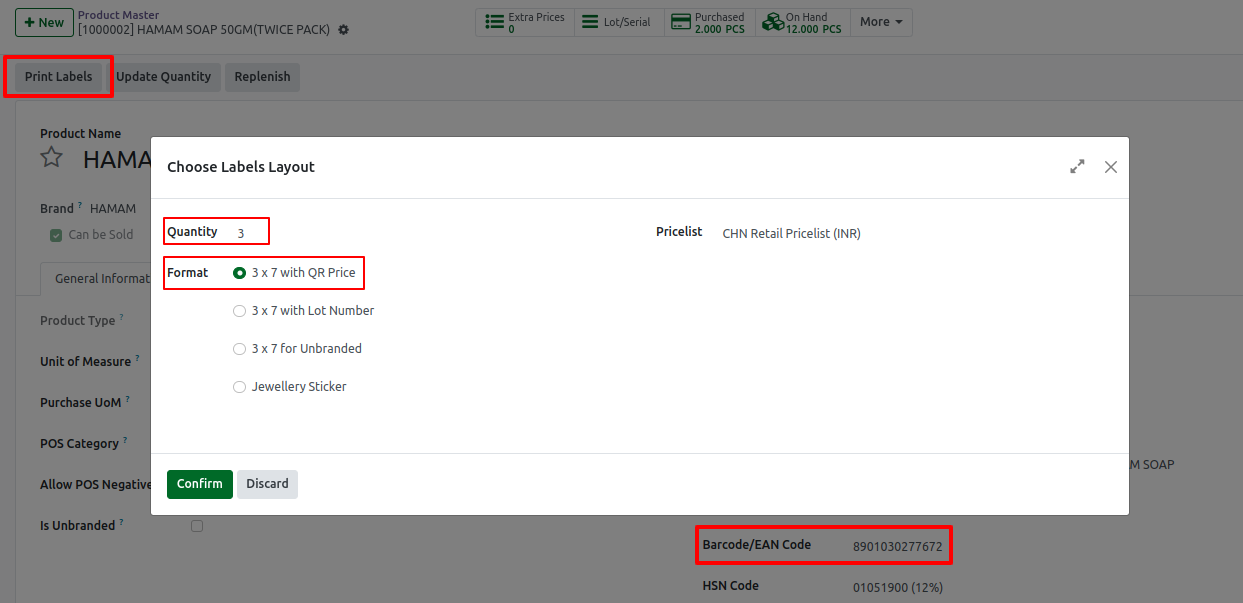Open the More dropdown menu

coord(880,22)
